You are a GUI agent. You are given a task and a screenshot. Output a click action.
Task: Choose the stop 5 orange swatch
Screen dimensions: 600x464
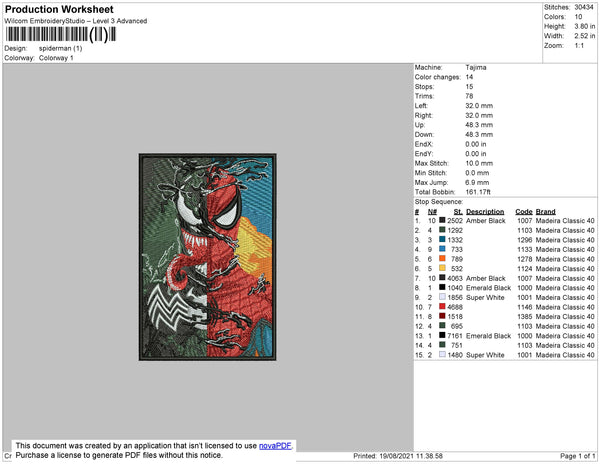(x=442, y=259)
